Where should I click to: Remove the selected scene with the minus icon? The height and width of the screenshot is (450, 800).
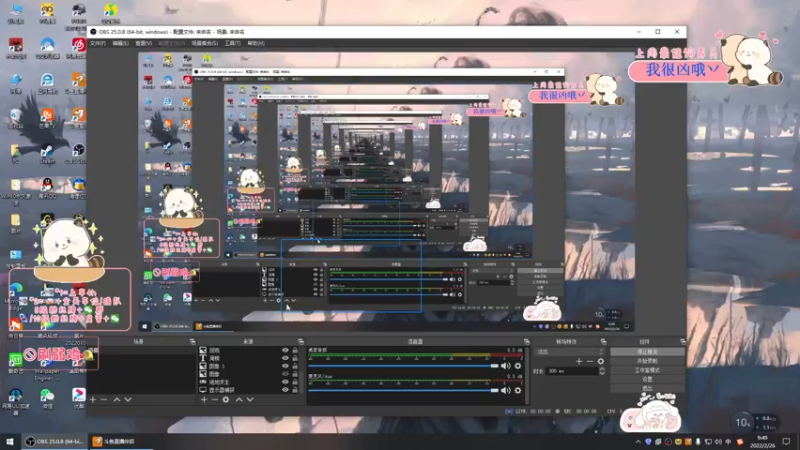104,399
